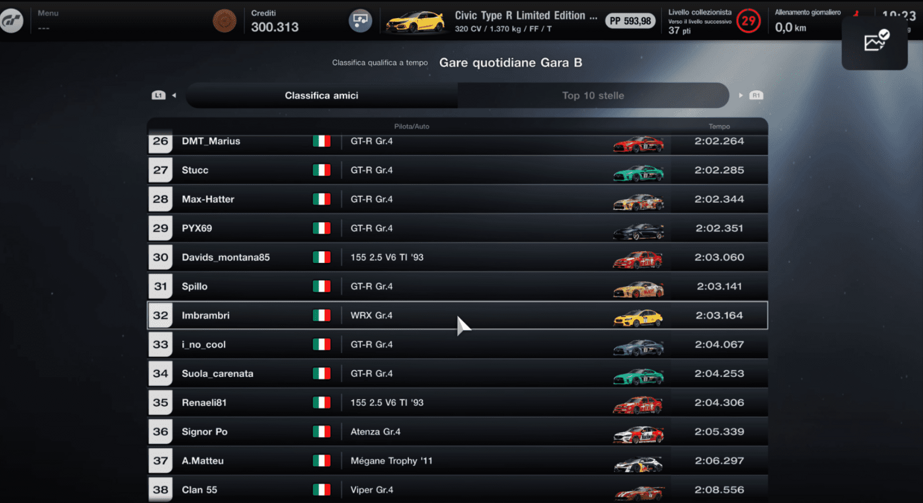Image resolution: width=923 pixels, height=503 pixels.
Task: Click the yellow Civic Type R thumbnail
Action: (x=414, y=21)
